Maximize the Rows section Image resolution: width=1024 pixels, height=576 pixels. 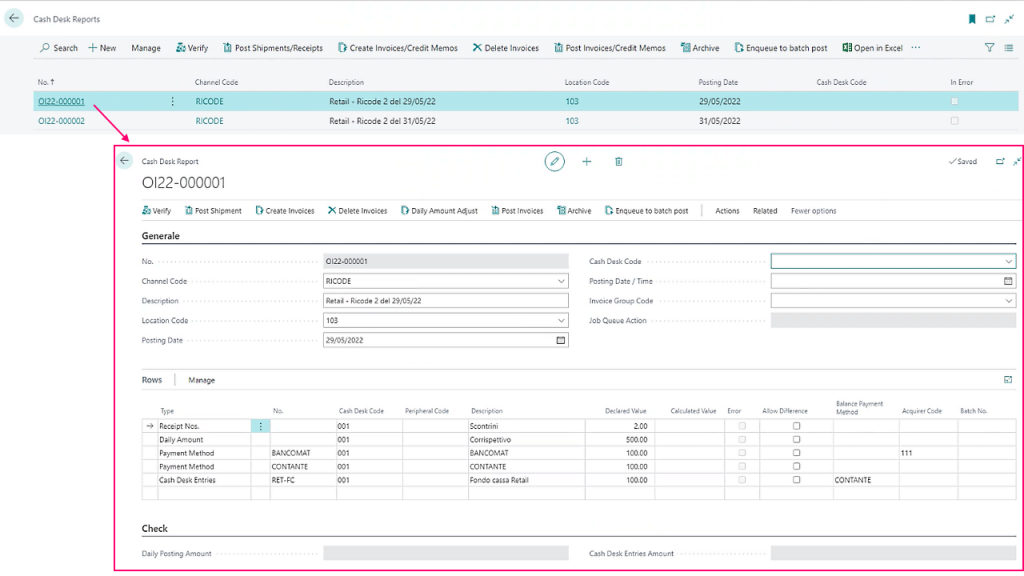click(x=1008, y=379)
